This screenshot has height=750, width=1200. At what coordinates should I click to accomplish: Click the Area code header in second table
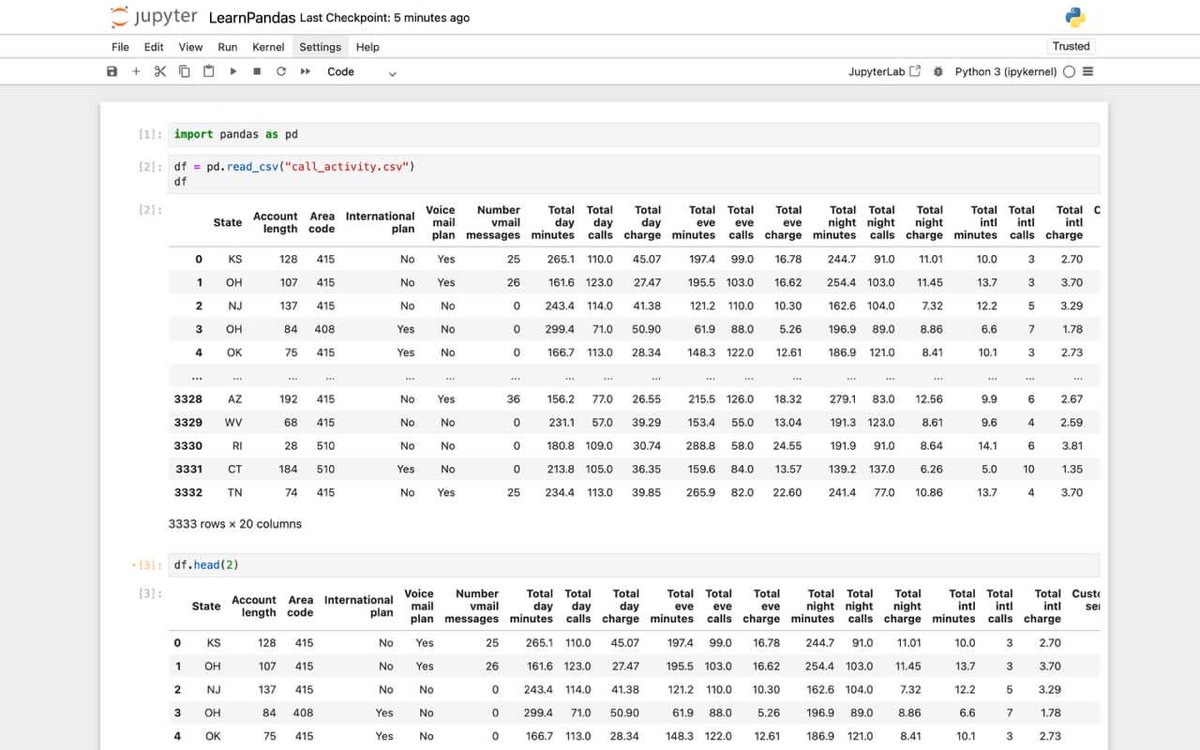300,606
